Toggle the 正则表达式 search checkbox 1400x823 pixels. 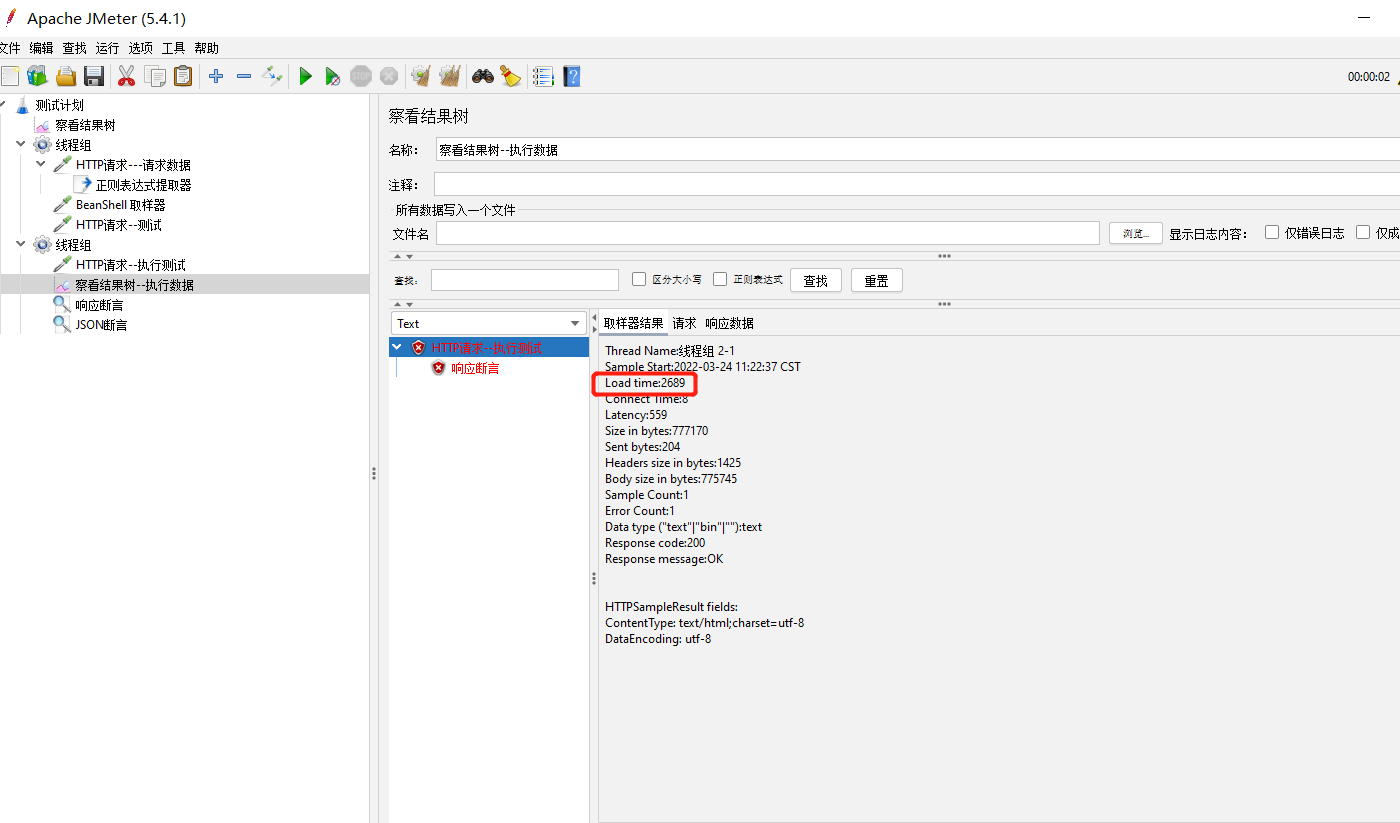pos(720,279)
